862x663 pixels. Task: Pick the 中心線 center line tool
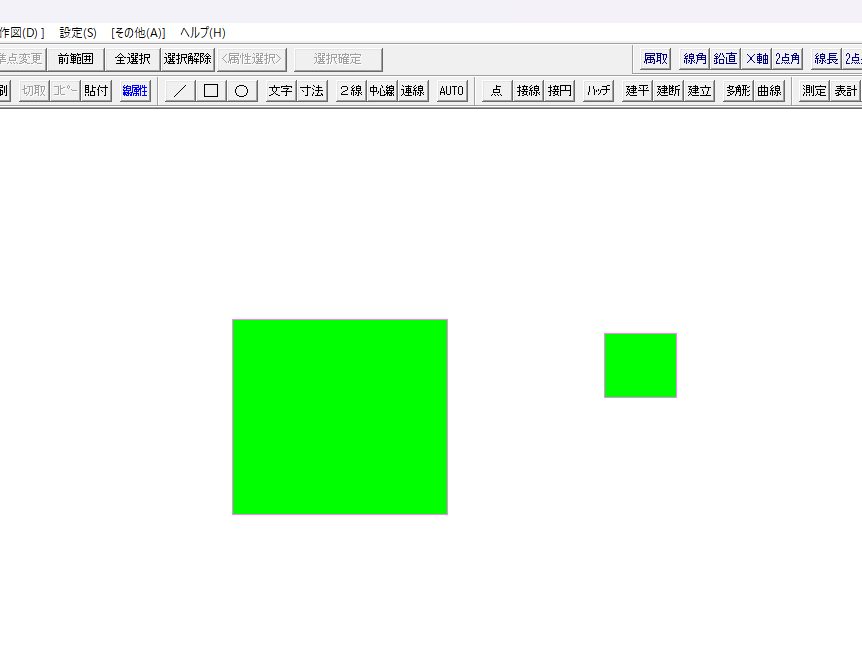pos(382,91)
